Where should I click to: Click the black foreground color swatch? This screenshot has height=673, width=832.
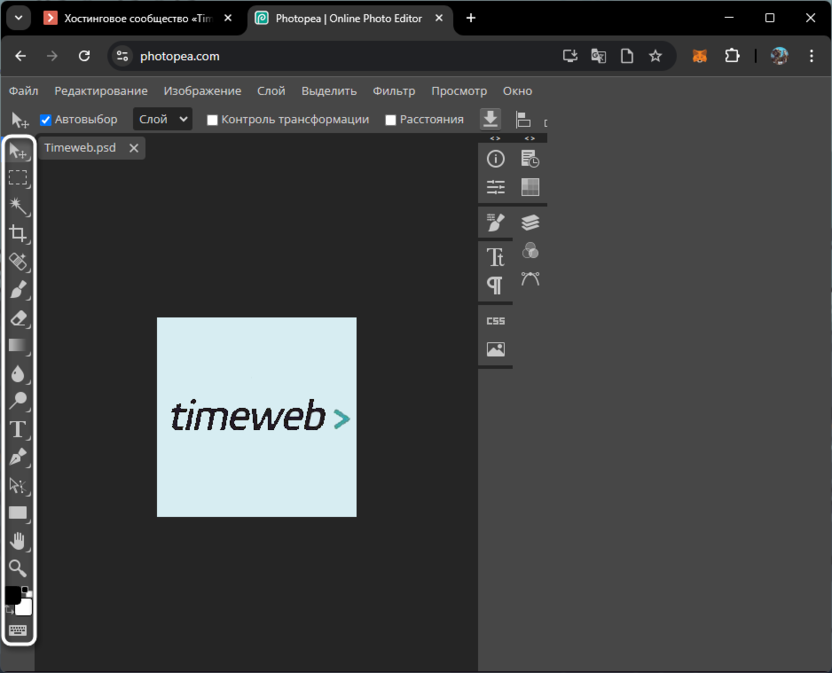[13, 596]
